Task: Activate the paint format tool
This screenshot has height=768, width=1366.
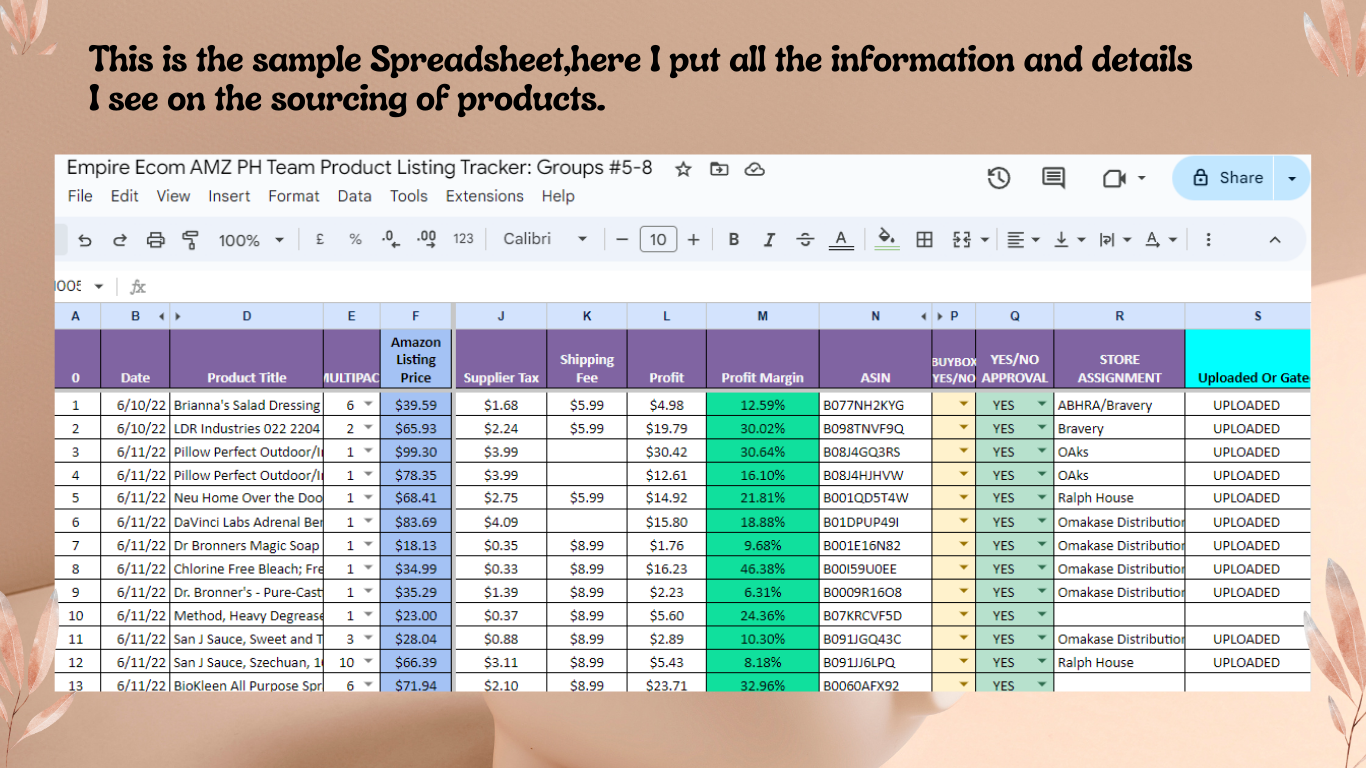Action: (190, 240)
